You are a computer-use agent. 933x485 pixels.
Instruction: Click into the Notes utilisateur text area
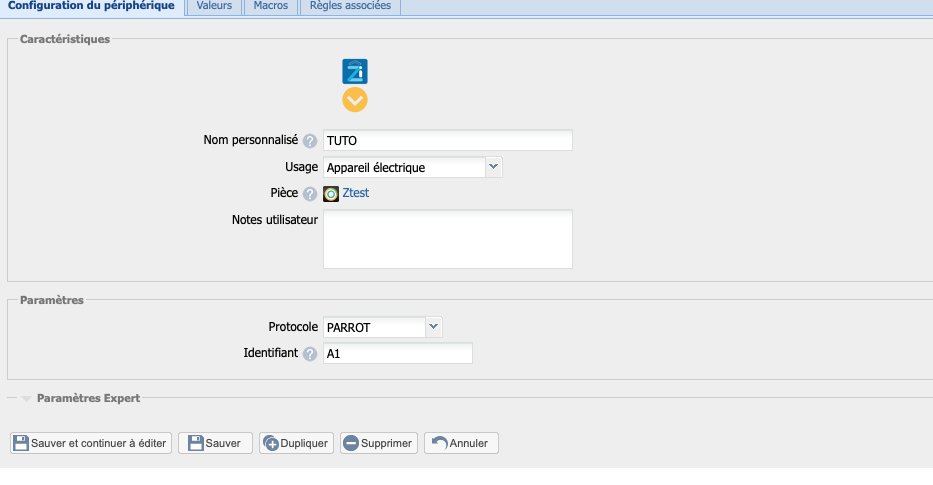pyautogui.click(x=447, y=239)
